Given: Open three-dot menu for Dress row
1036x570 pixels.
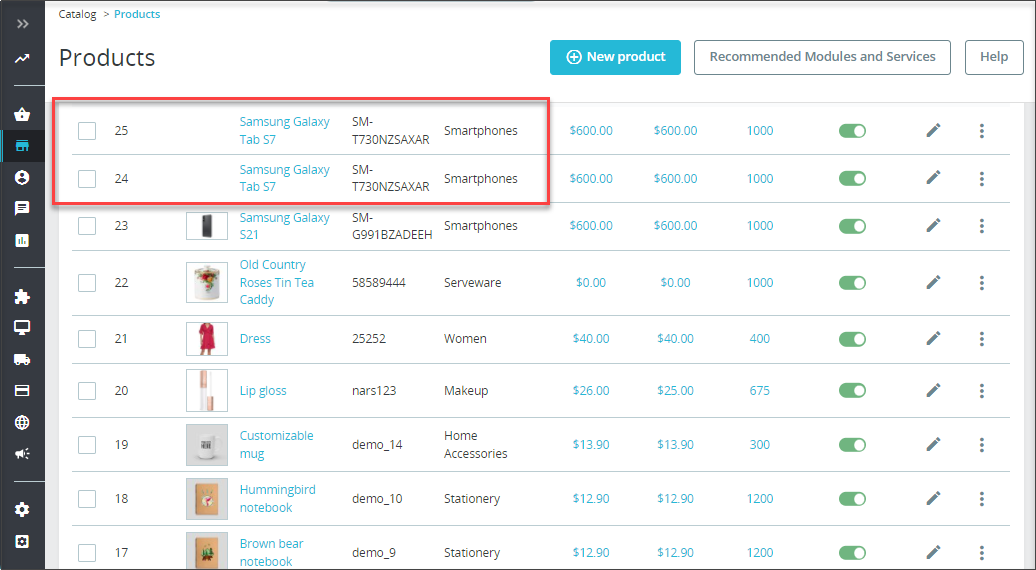Looking at the screenshot, I should 982,339.
